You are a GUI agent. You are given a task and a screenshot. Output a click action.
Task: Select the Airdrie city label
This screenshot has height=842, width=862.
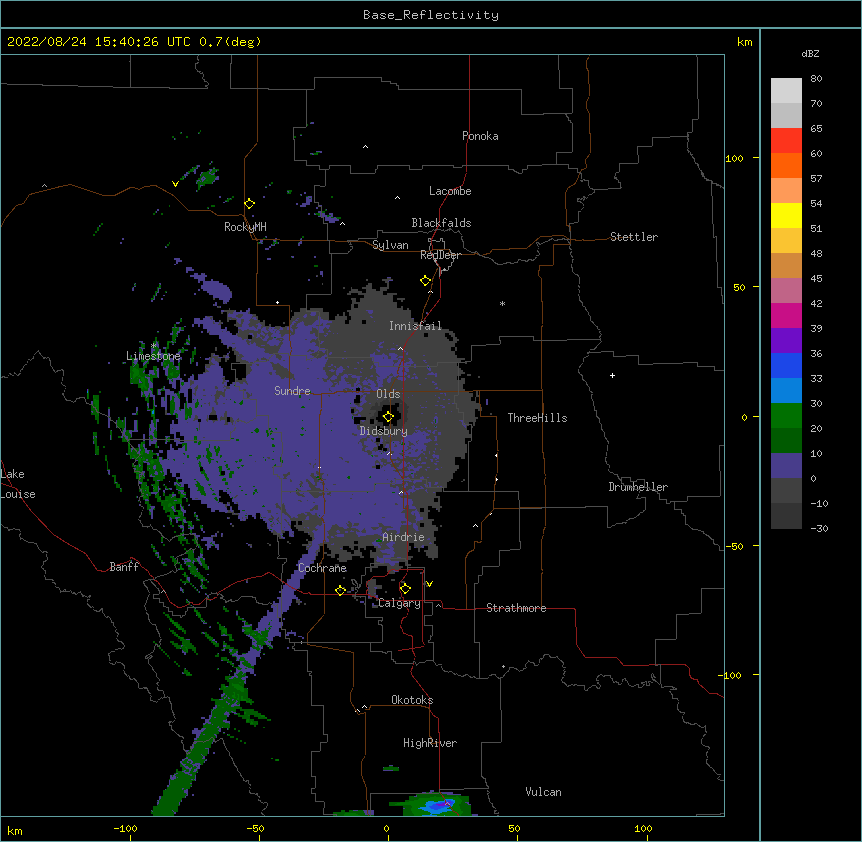404,537
